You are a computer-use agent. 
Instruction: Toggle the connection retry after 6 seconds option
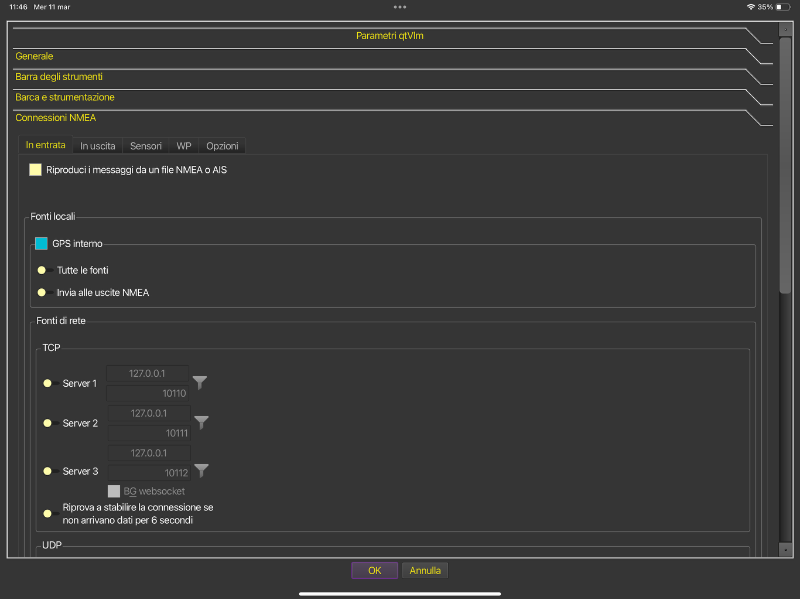coord(47,514)
